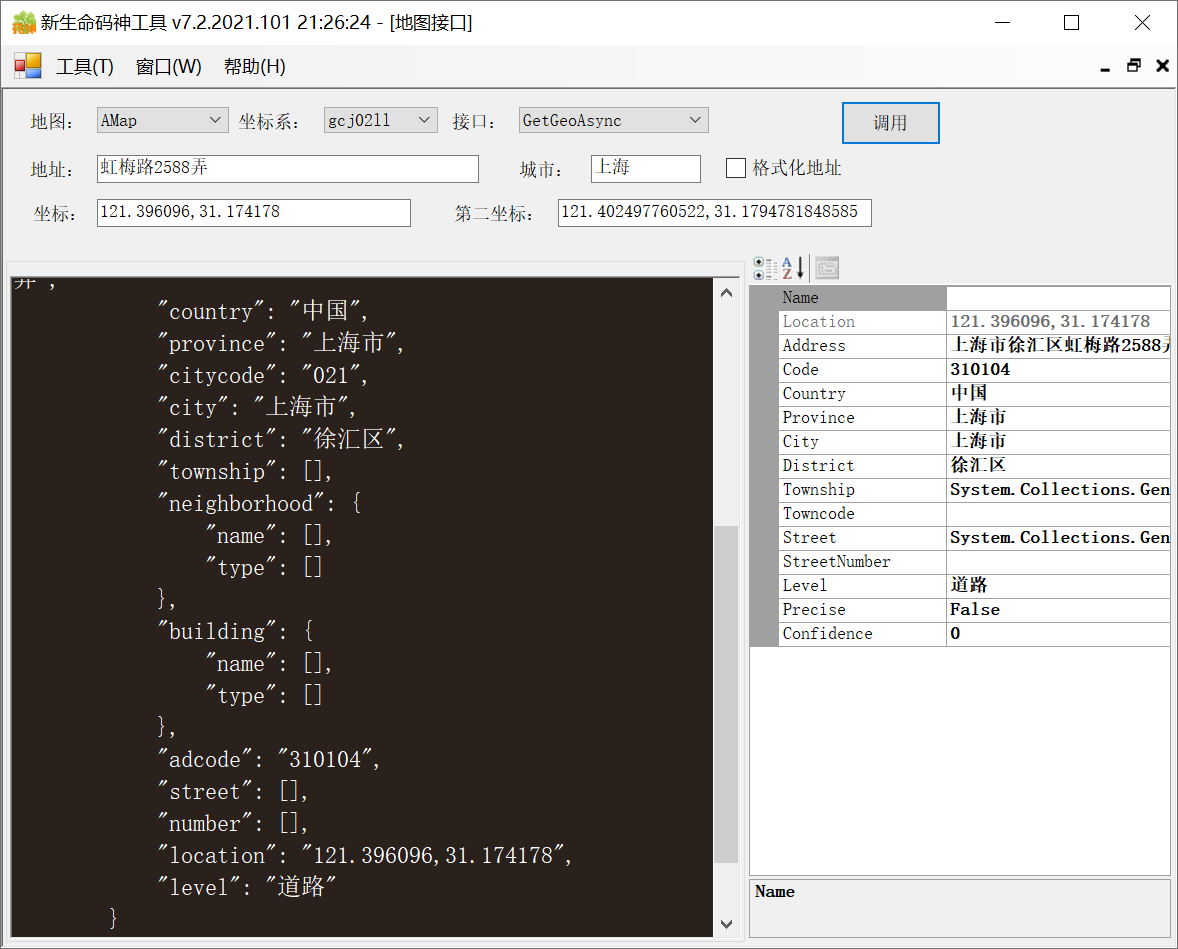Switch property grid to Categorized view
The image size is (1178, 949).
(x=765, y=267)
